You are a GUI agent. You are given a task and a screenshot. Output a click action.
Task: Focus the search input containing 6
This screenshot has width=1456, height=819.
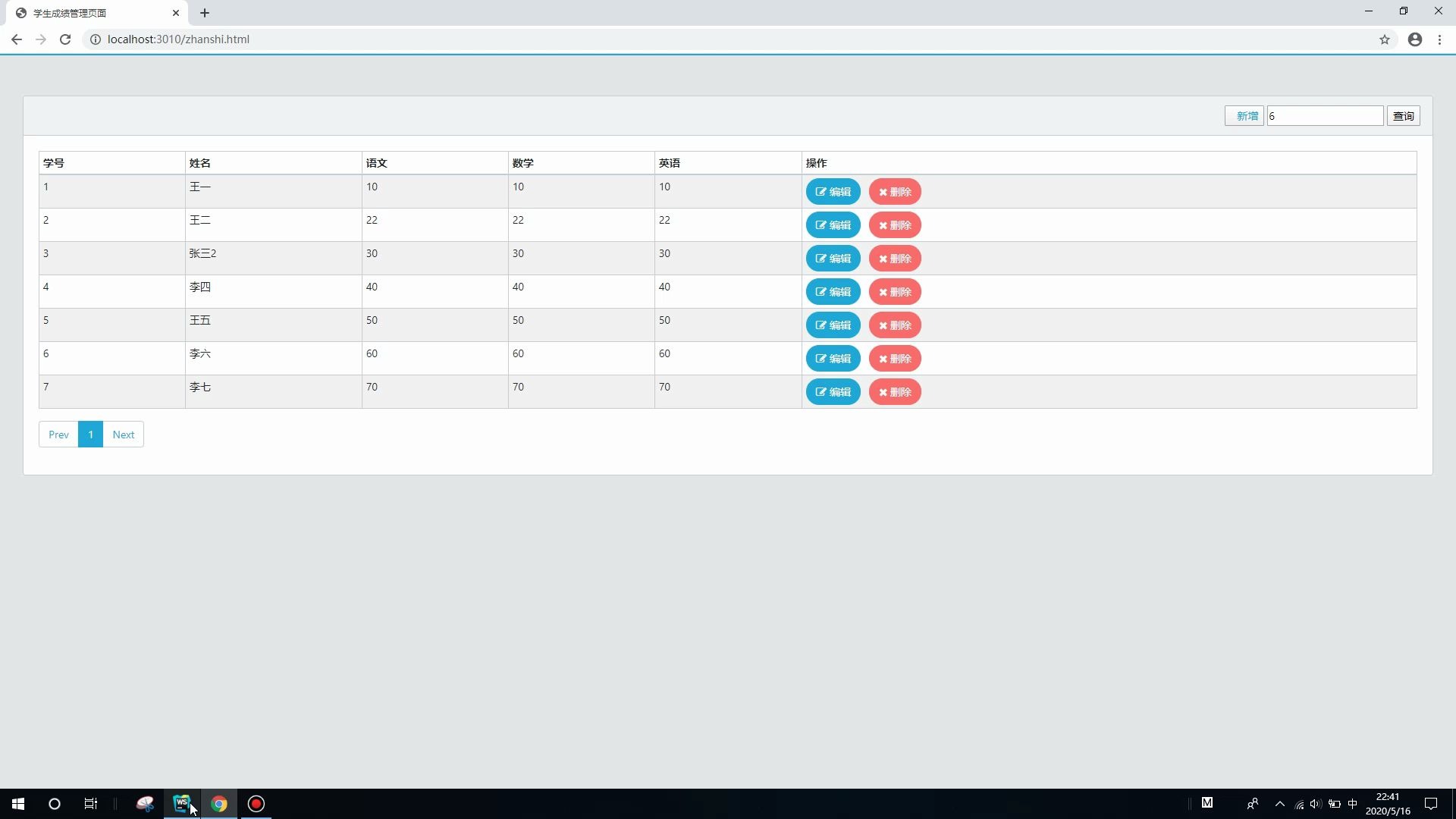pyautogui.click(x=1325, y=116)
